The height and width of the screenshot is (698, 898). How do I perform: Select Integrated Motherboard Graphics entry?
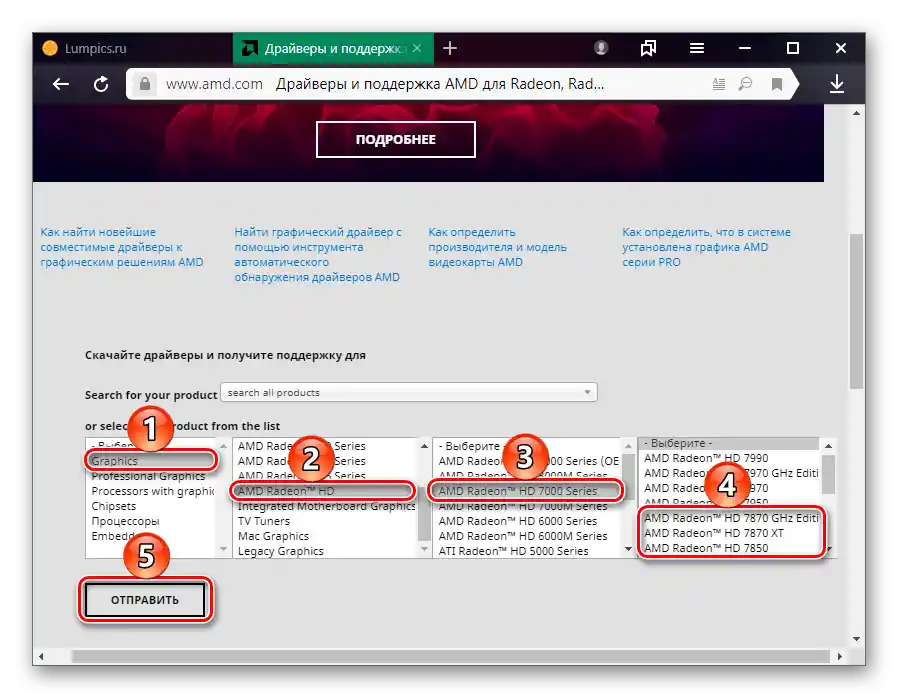click(325, 506)
